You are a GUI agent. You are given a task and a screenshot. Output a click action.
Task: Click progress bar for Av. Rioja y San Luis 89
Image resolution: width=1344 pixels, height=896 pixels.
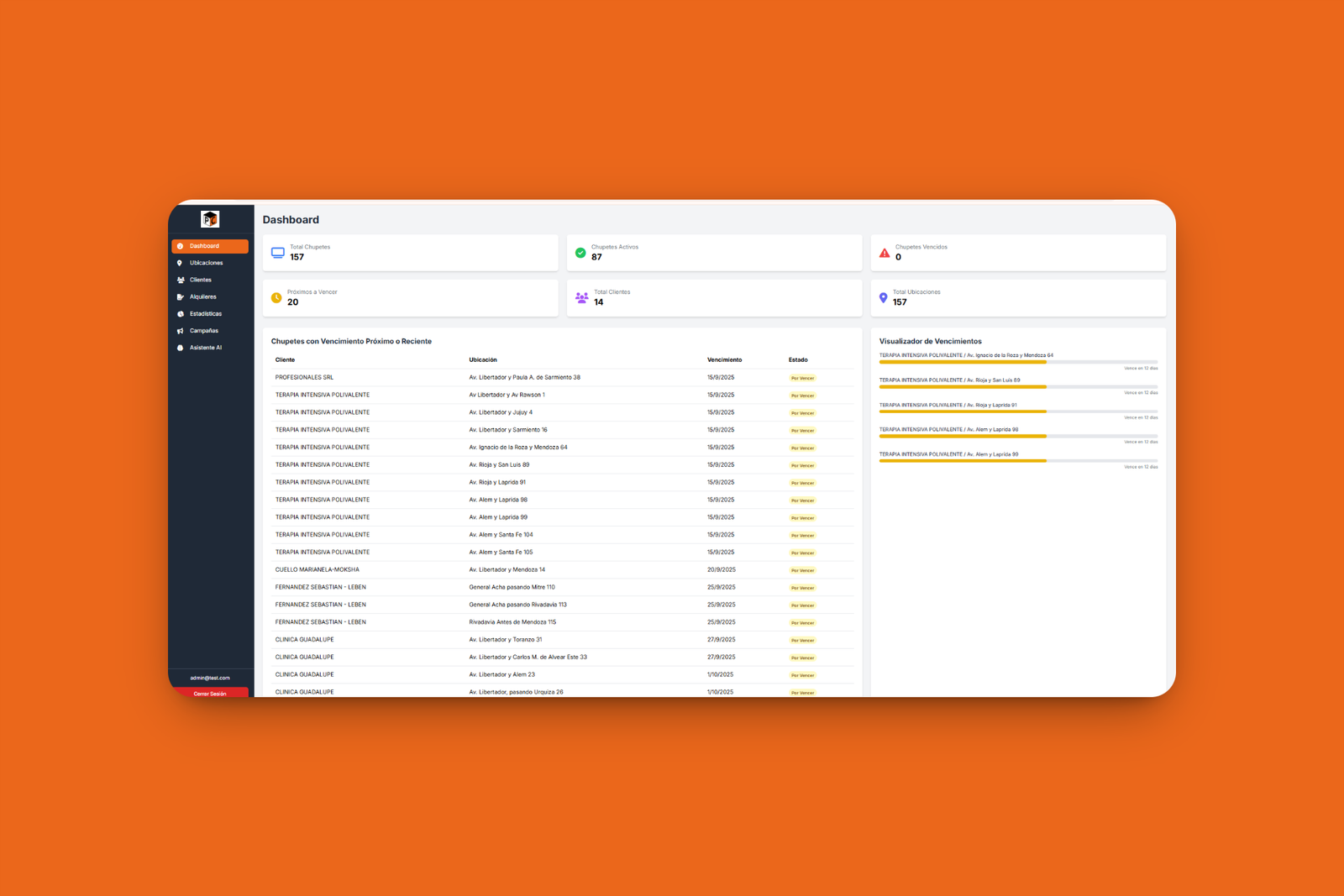pos(1017,387)
